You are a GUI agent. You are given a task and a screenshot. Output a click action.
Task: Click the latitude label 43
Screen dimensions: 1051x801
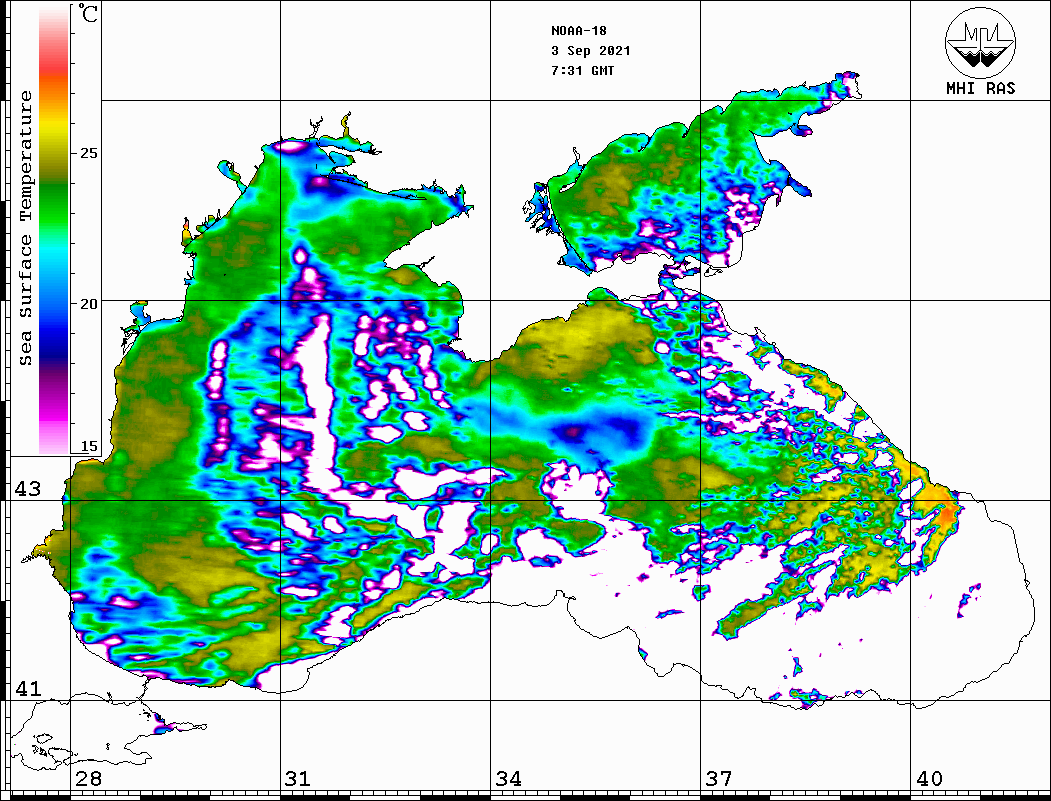28,489
